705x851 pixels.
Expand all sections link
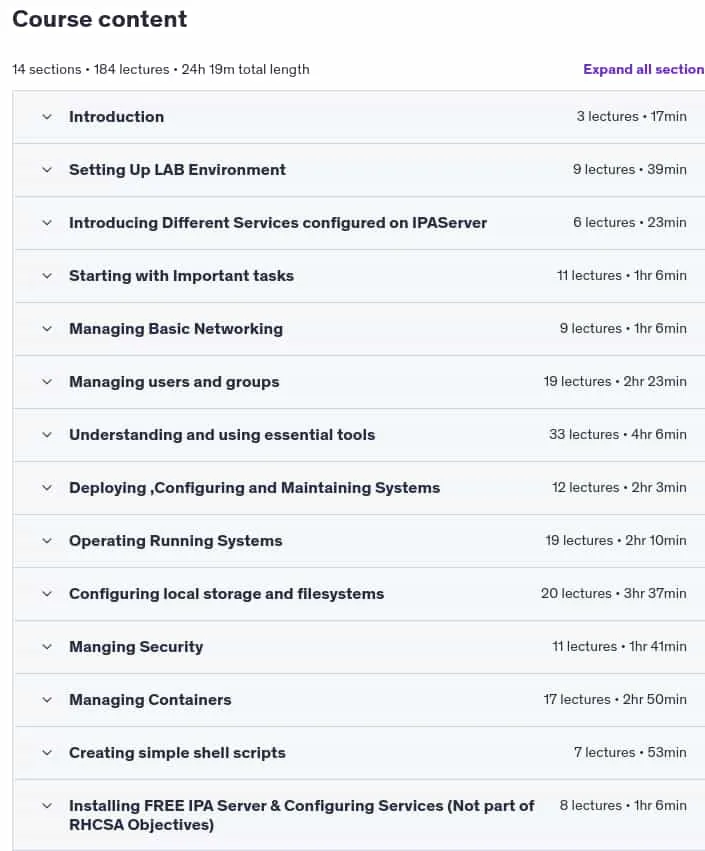click(x=644, y=69)
